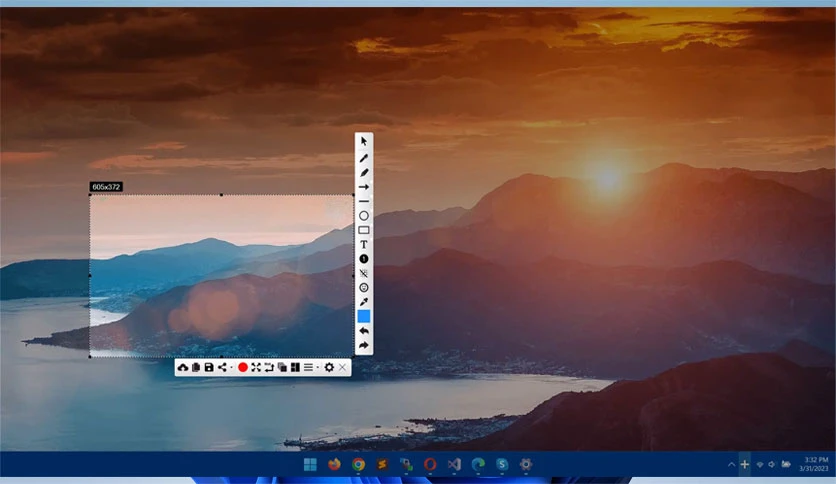Save the capture with floppy disk icon

209,367
